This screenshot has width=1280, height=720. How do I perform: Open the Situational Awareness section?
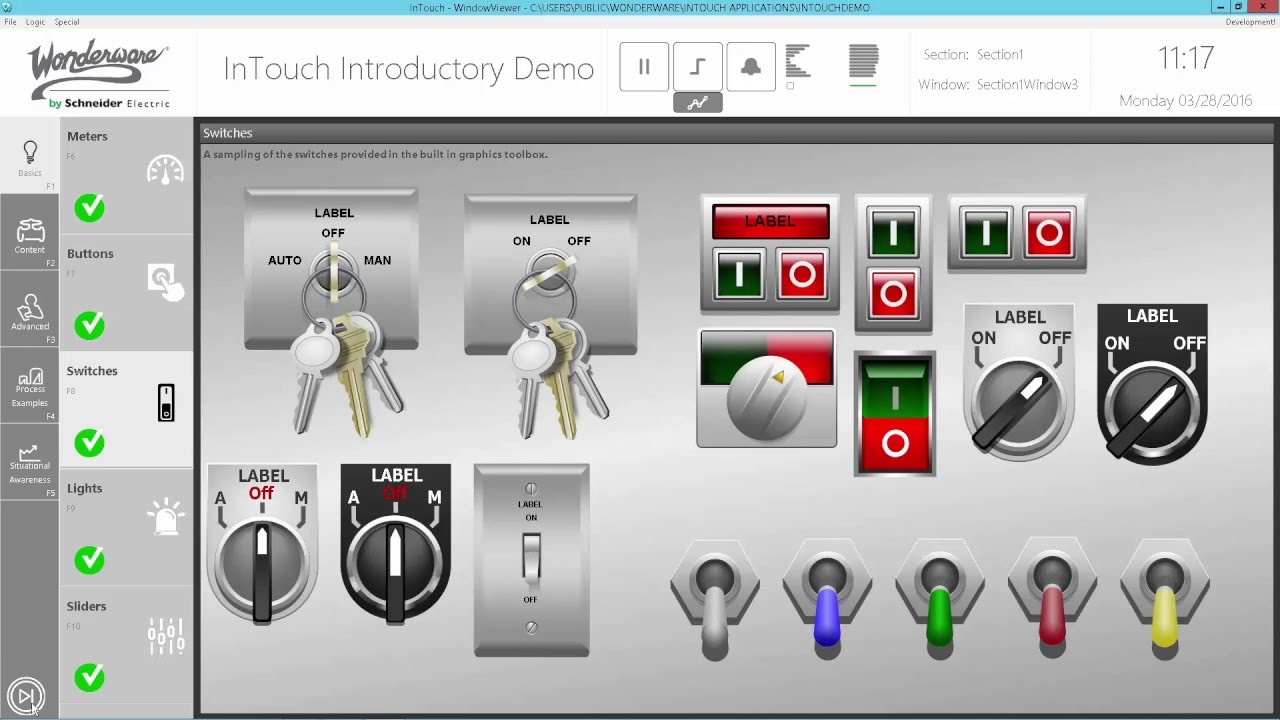[x=30, y=462]
